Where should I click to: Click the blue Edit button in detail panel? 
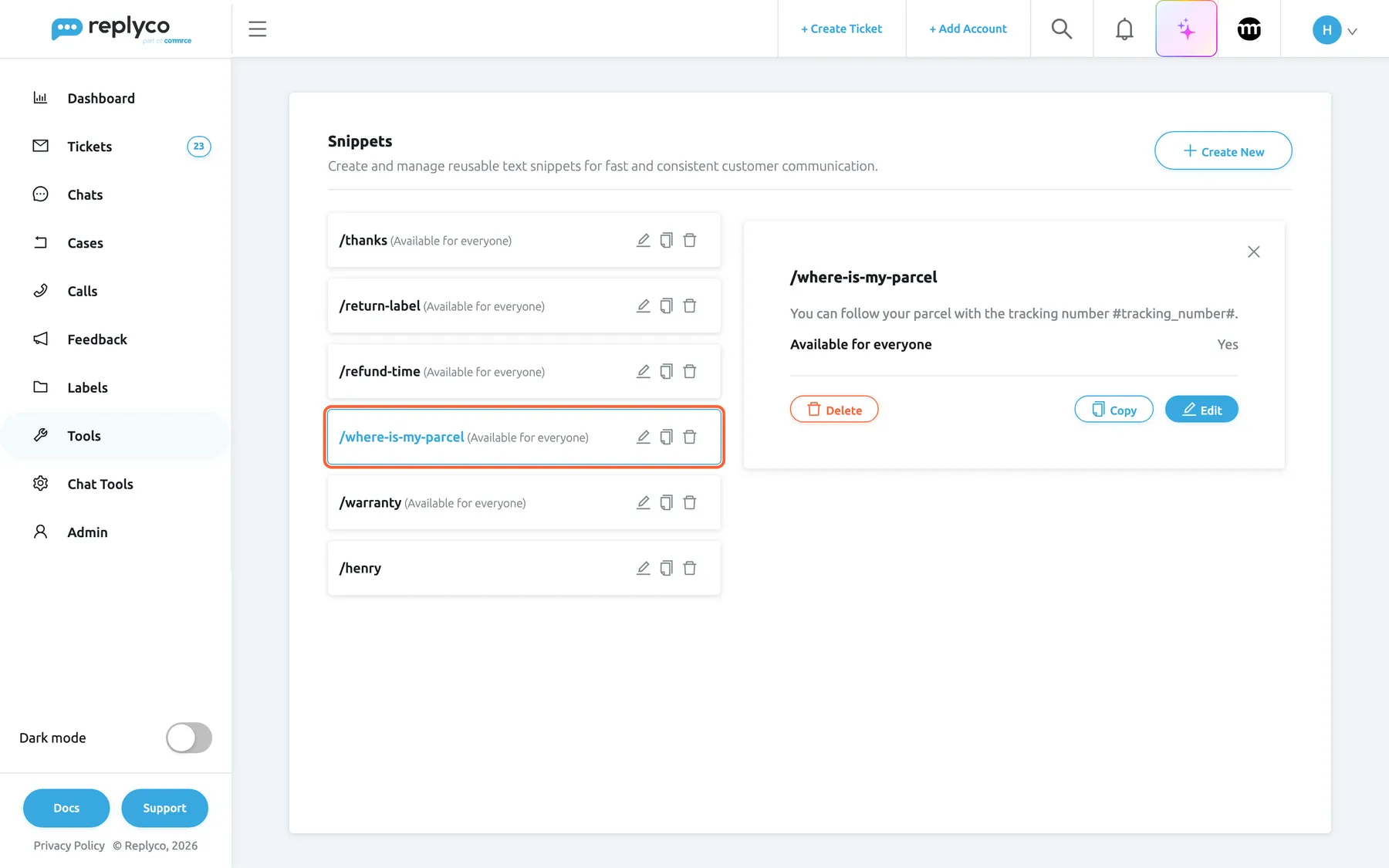pos(1201,409)
